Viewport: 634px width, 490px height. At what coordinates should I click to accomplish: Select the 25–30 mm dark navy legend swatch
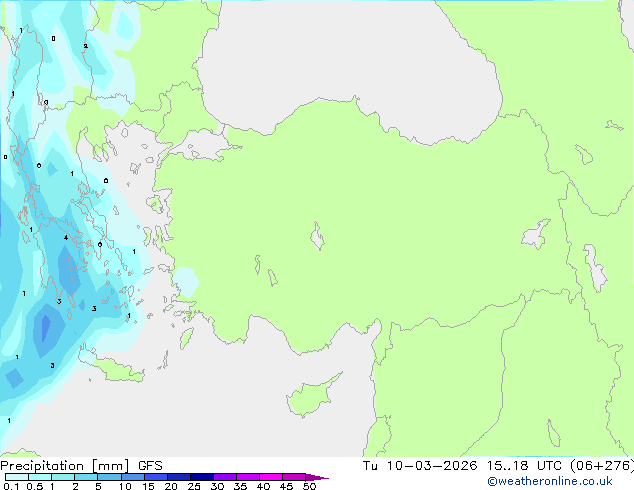point(202,477)
